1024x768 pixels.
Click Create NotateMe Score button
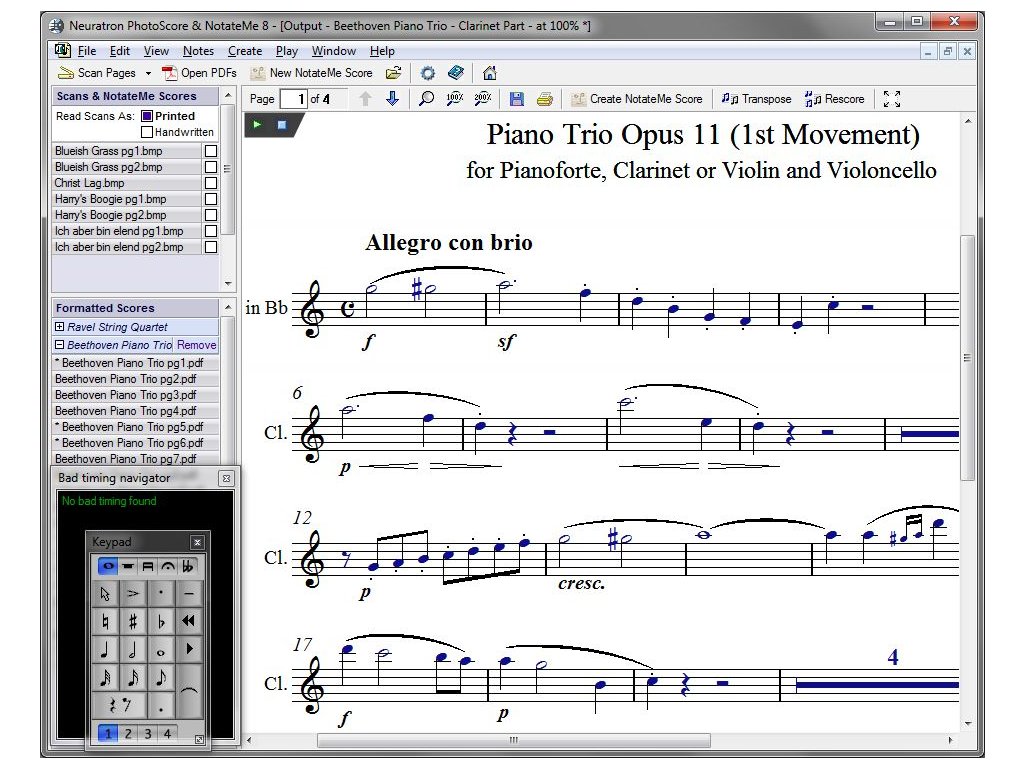pos(637,99)
